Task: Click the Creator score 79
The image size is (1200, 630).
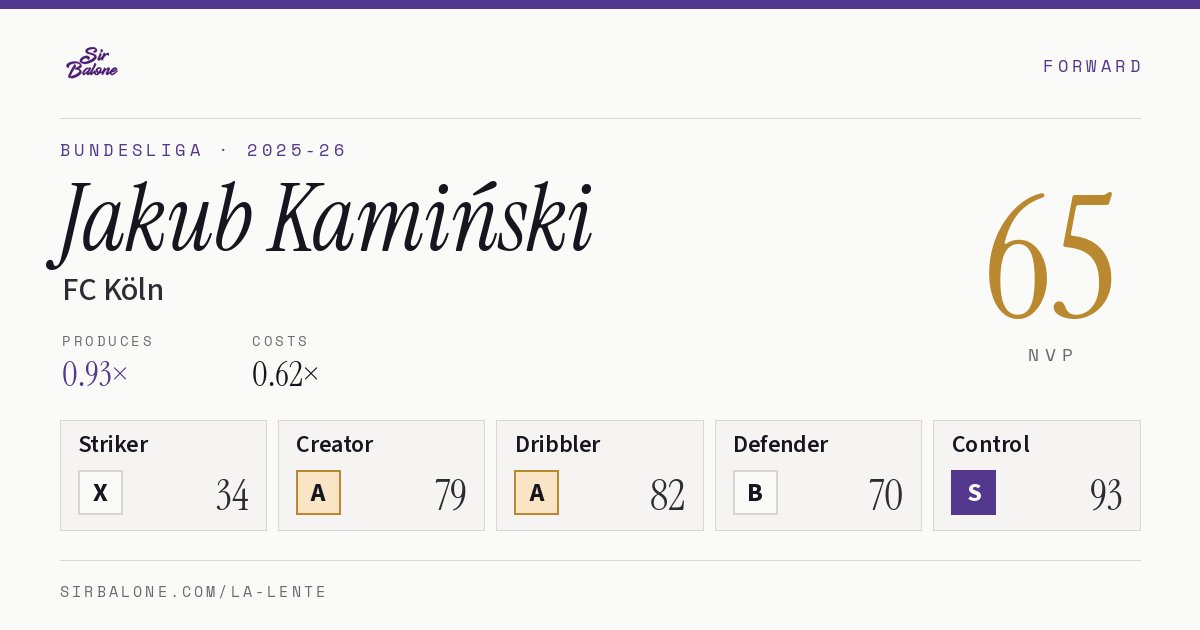Action: pyautogui.click(x=450, y=495)
